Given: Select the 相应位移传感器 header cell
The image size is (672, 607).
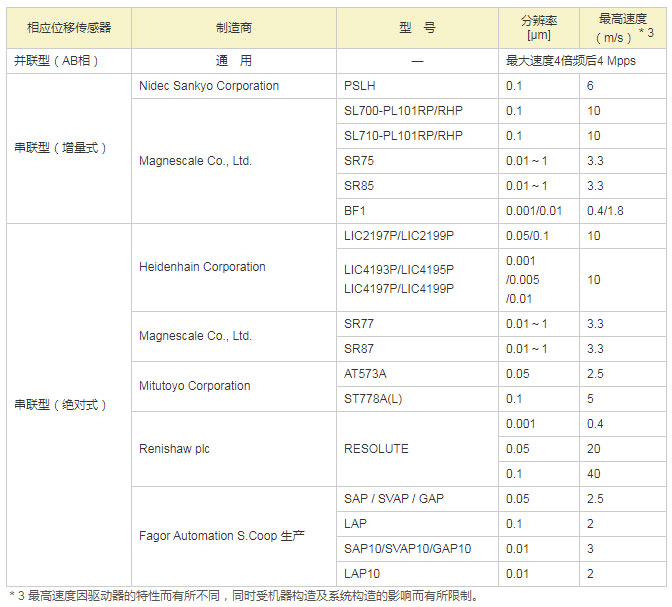Looking at the screenshot, I should tap(69, 28).
